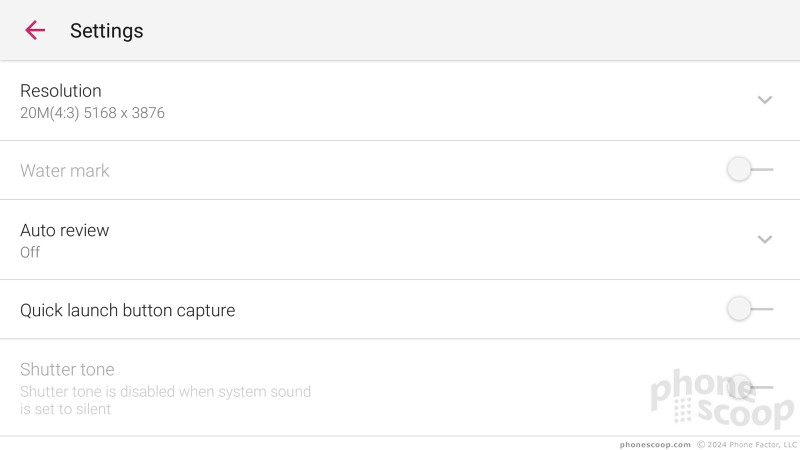
Task: Expand the Auto review dropdown chevron
Action: click(x=764, y=239)
